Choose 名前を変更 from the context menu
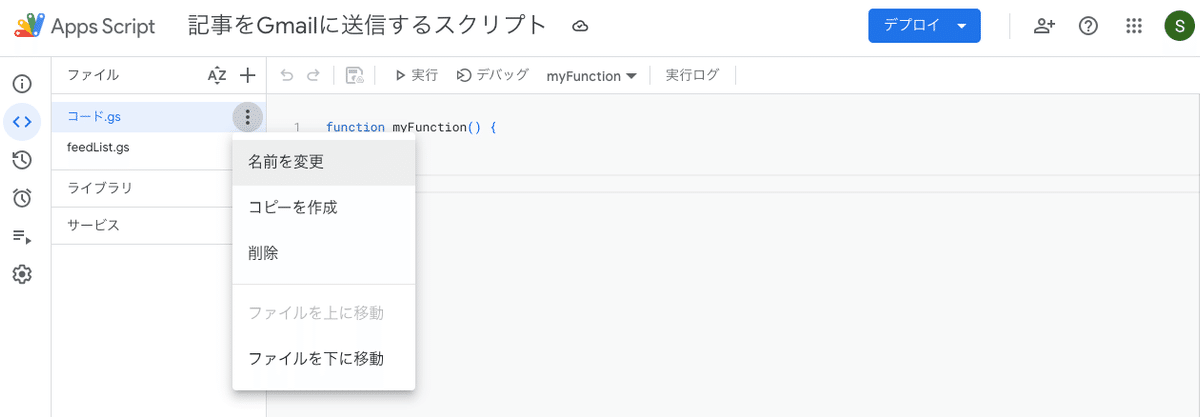The width and height of the screenshot is (1200, 417). tap(286, 162)
